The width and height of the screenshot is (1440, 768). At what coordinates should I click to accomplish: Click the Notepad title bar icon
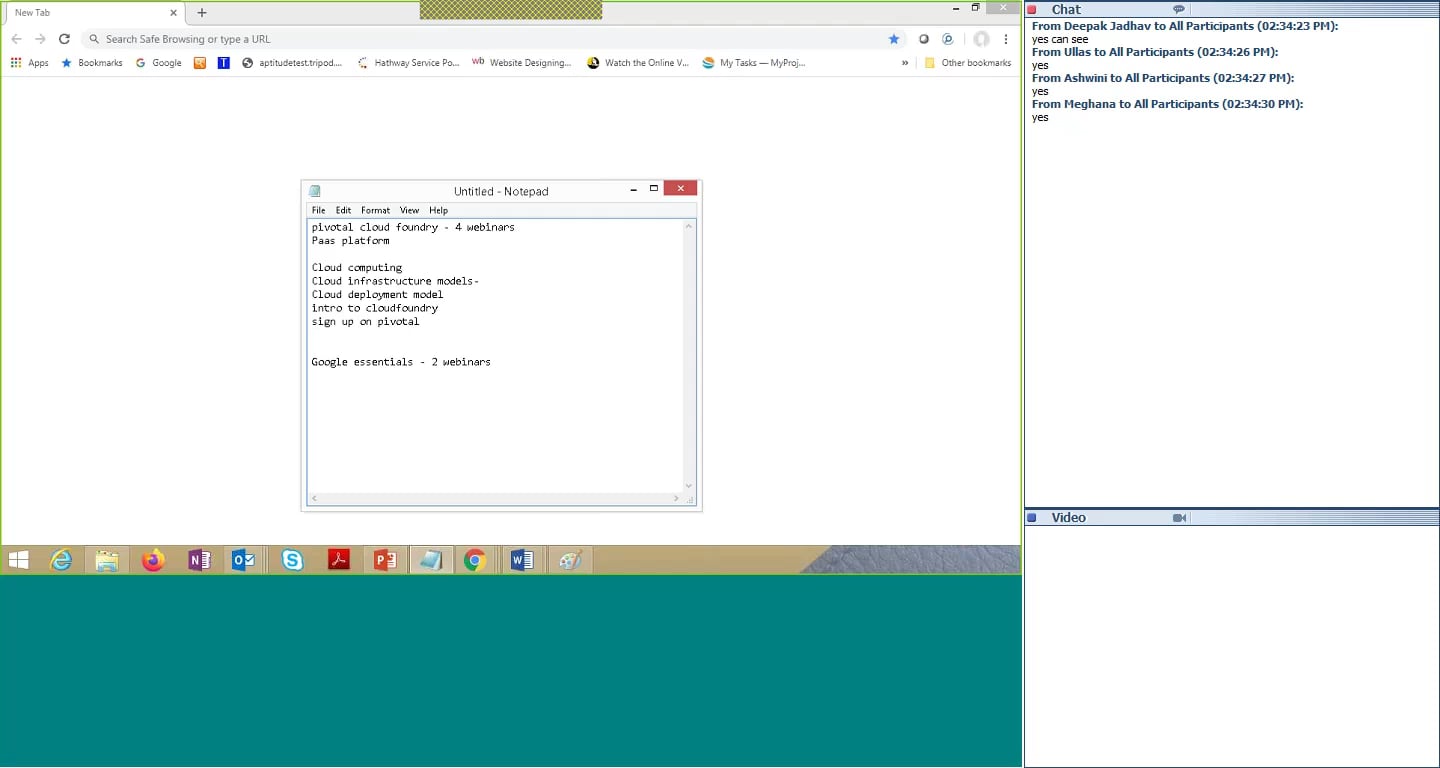(315, 191)
